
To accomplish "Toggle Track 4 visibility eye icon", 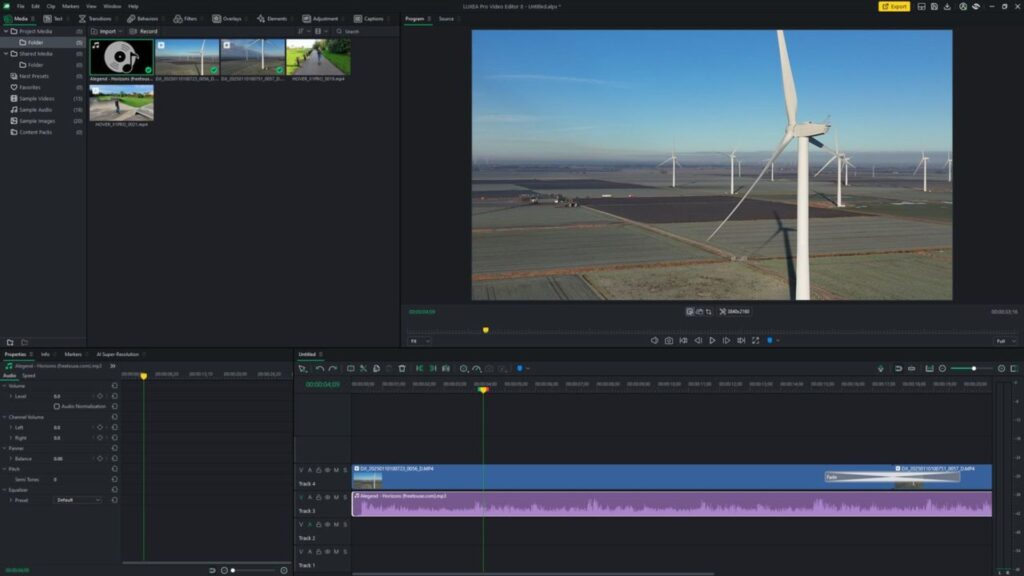I will 327,470.
